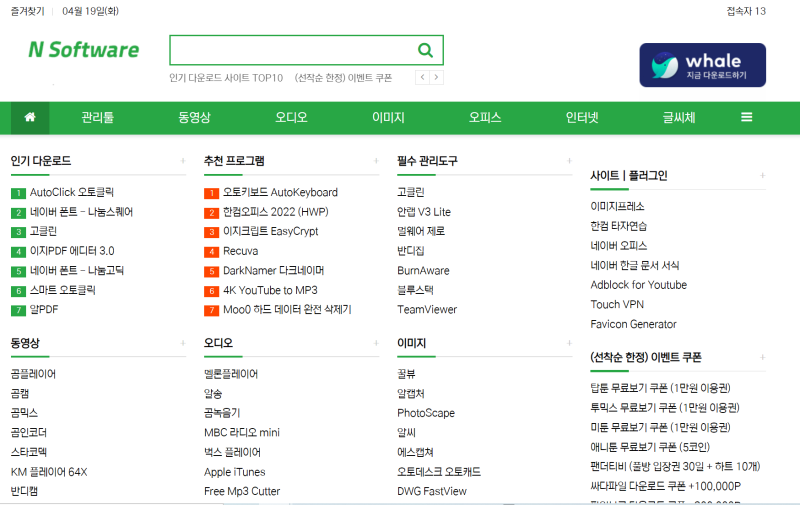This screenshot has height=505, width=800.
Task: Open 오토키보드 AutoKeyboard link
Action: [281, 192]
